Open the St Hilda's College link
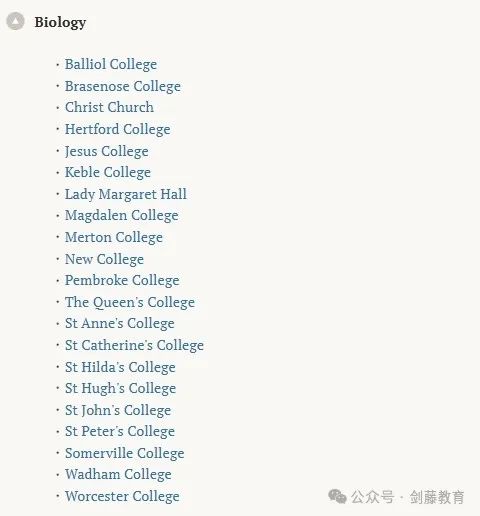The height and width of the screenshot is (516, 480). tap(120, 367)
